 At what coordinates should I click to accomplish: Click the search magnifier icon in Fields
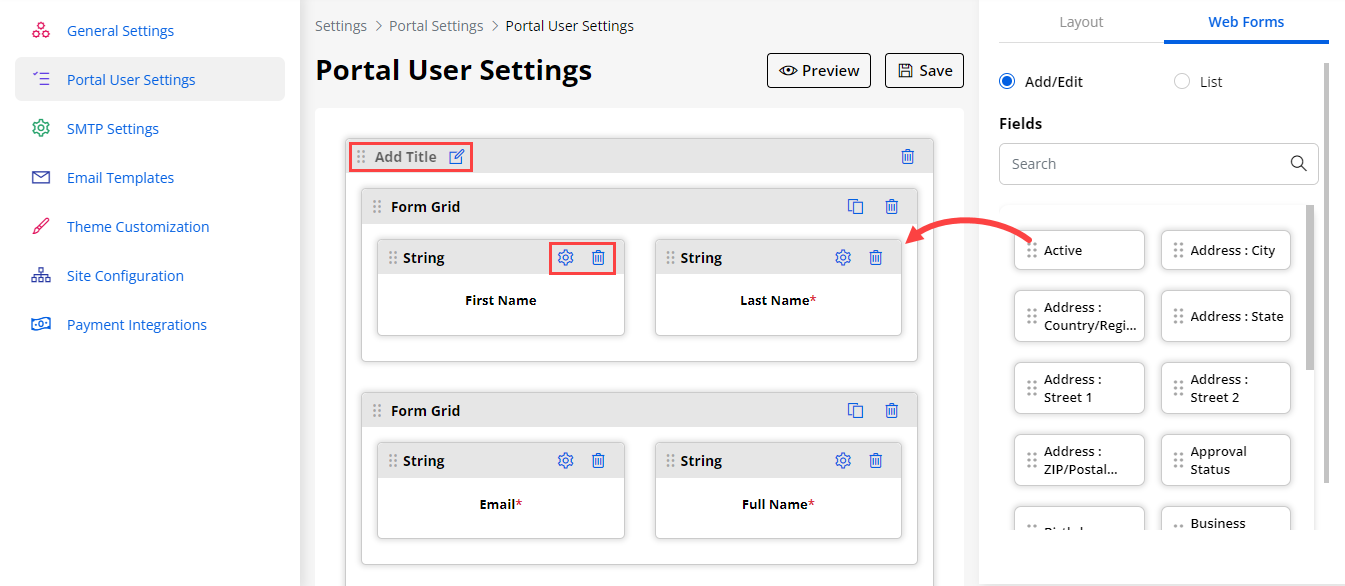[1298, 164]
